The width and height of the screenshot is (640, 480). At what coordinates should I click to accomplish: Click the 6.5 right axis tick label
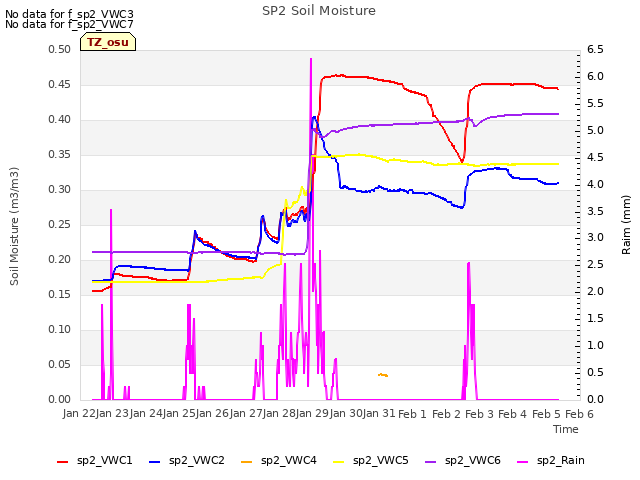click(595, 50)
